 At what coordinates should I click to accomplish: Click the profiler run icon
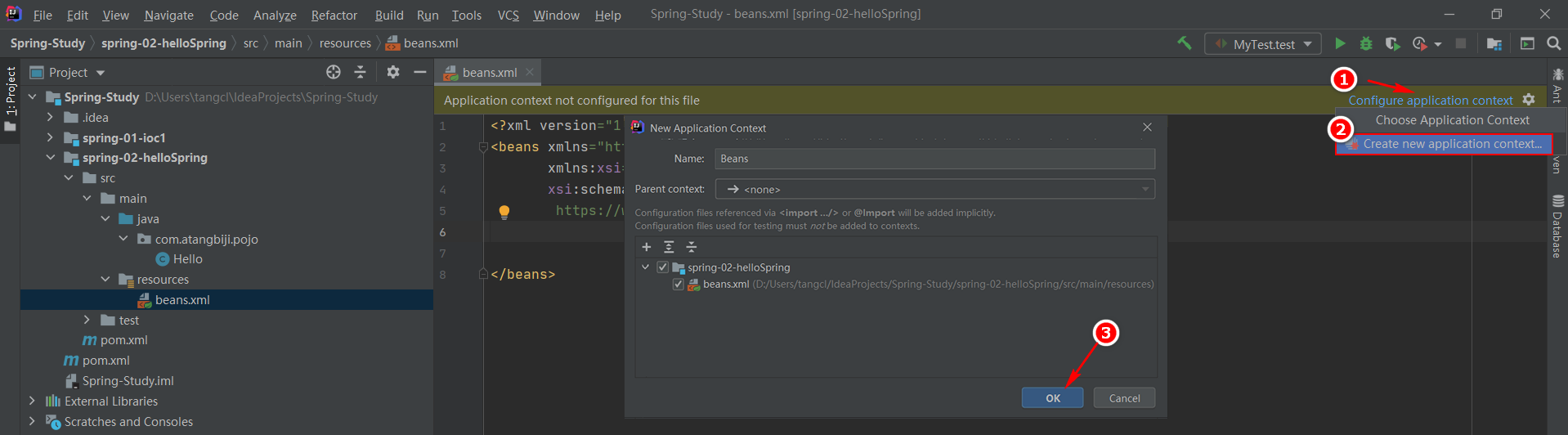click(1420, 43)
